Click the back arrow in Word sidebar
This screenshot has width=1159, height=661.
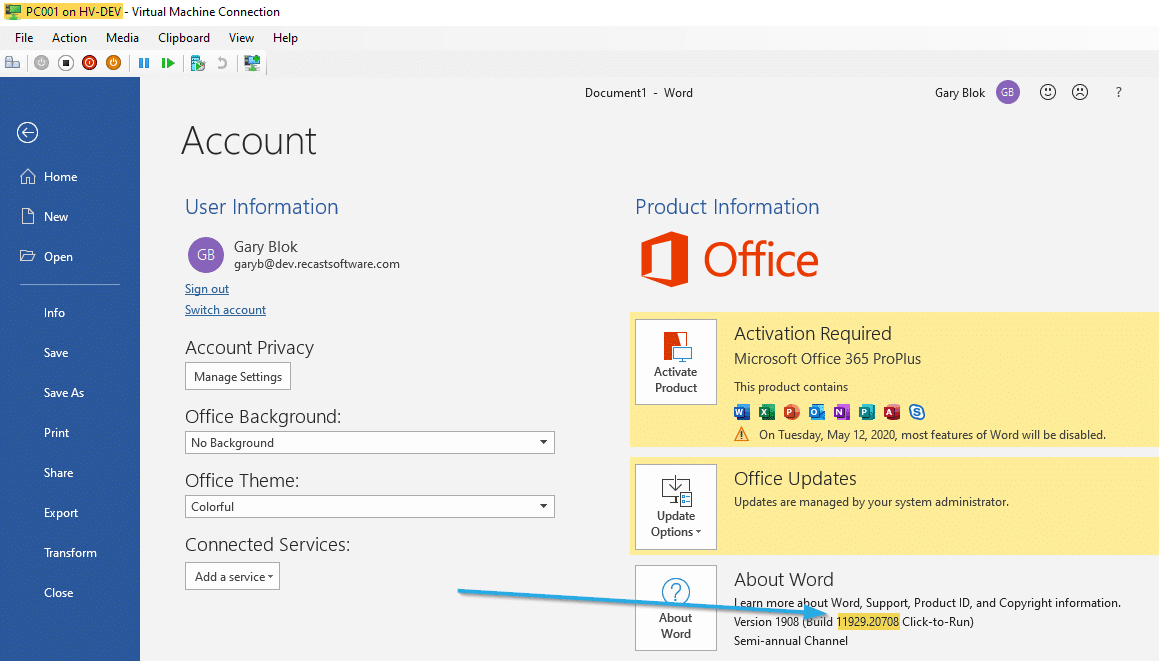click(27, 132)
